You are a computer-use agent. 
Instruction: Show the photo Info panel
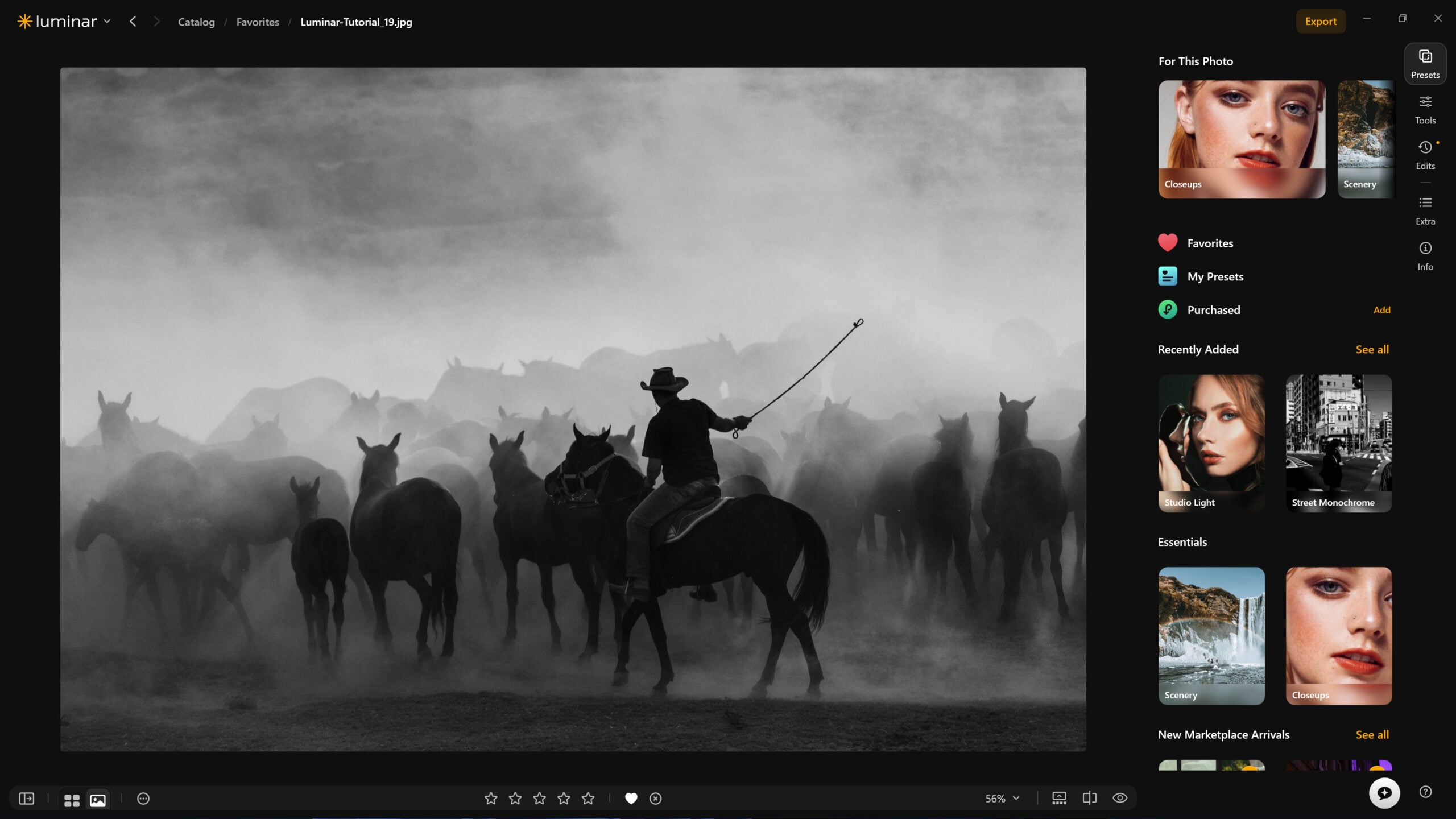[x=1425, y=257]
